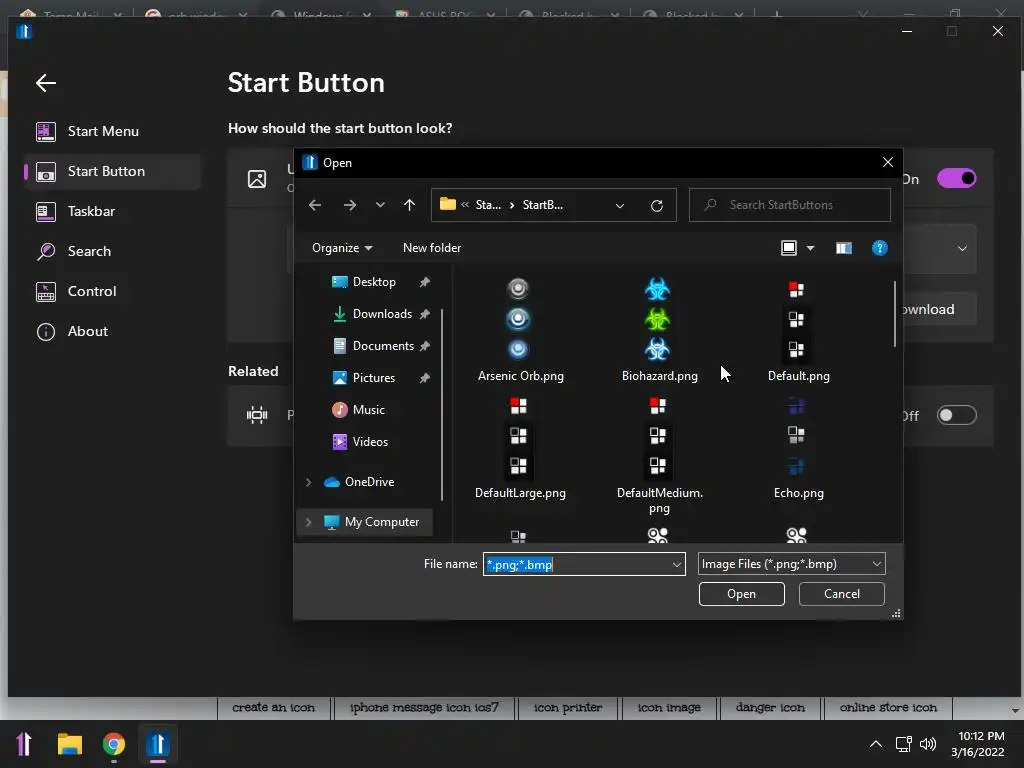Image resolution: width=1024 pixels, height=768 pixels.
Task: Open the view options dropdown arrow
Action: coord(810,248)
